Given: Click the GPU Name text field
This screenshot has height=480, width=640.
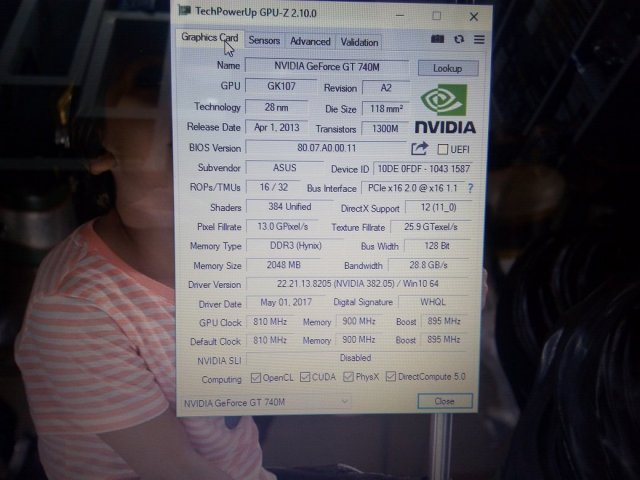Looking at the screenshot, I should coord(326,66).
